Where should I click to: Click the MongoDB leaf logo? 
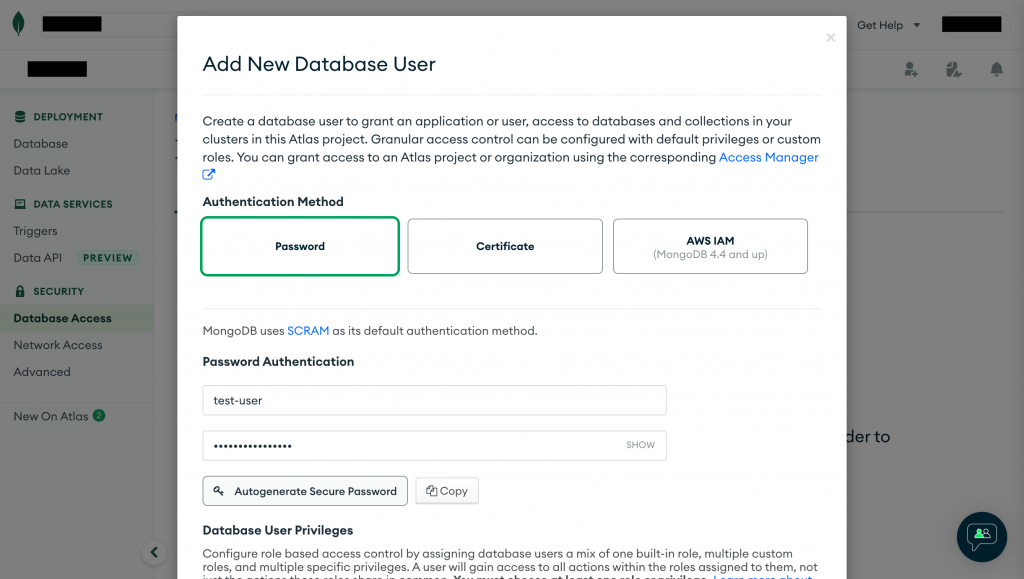(x=18, y=23)
